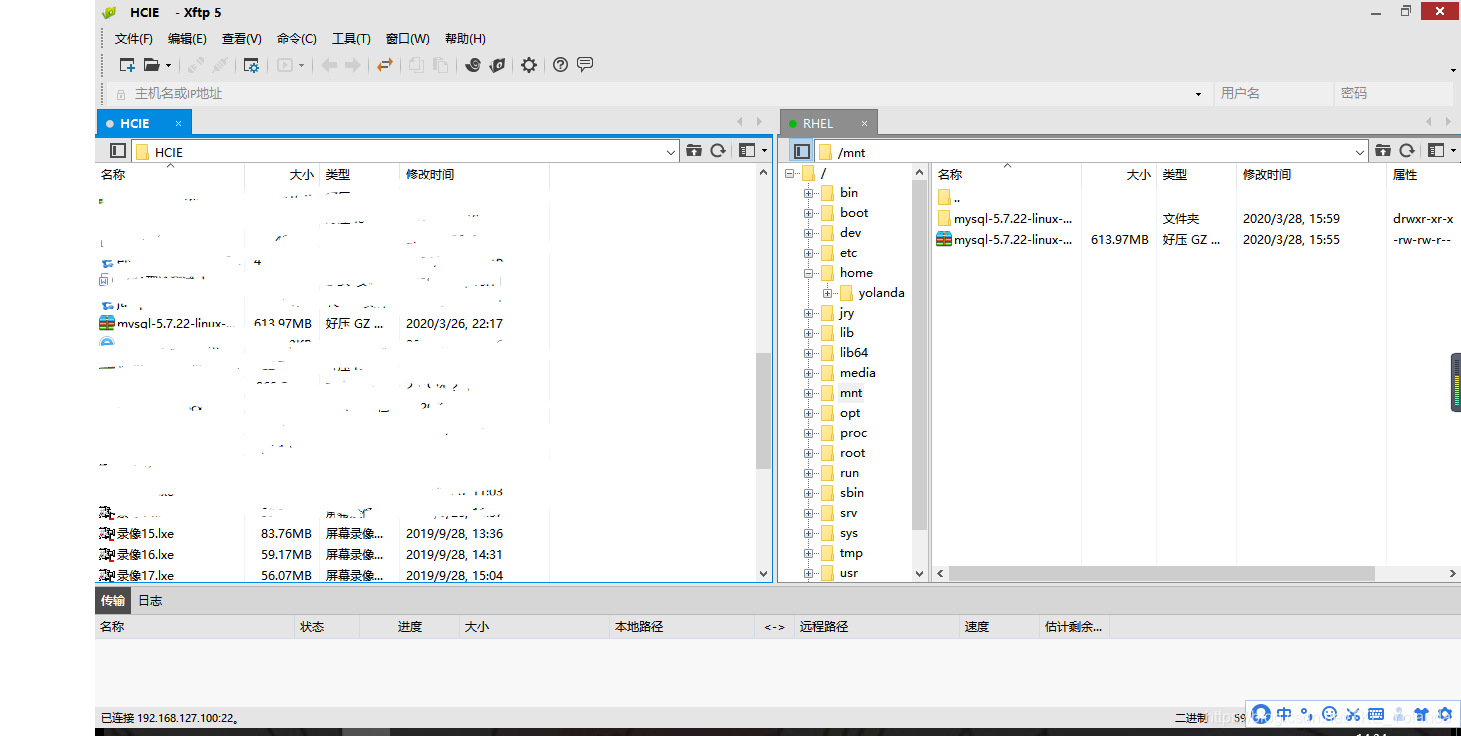Open view layout dropdown in RHEL pane
Viewport: 1461px width, 736px height.
tap(1441, 151)
